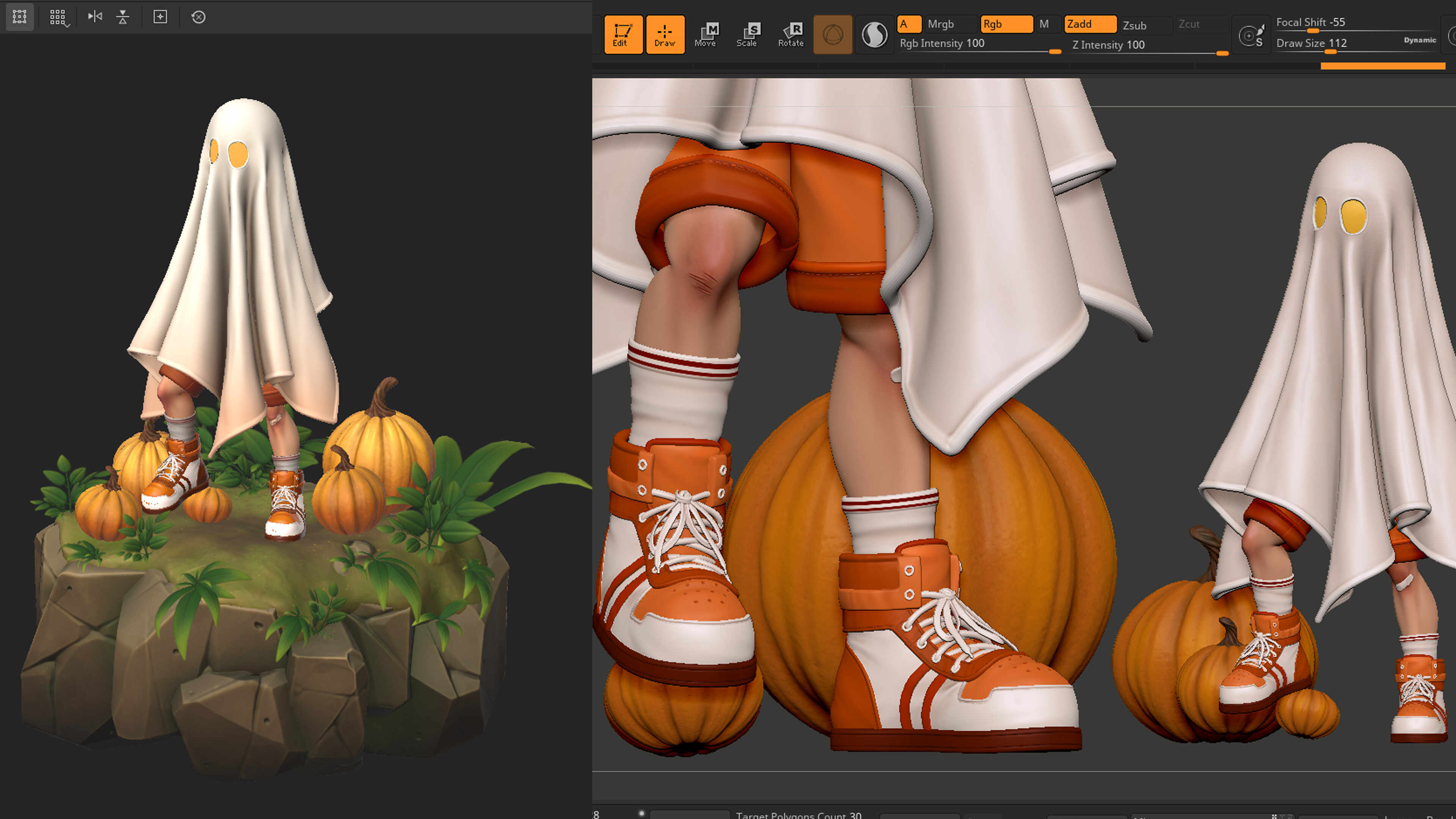Click the flip horizontal mirror icon
Viewport: 1456px width, 819px height.
pyautogui.click(x=95, y=17)
